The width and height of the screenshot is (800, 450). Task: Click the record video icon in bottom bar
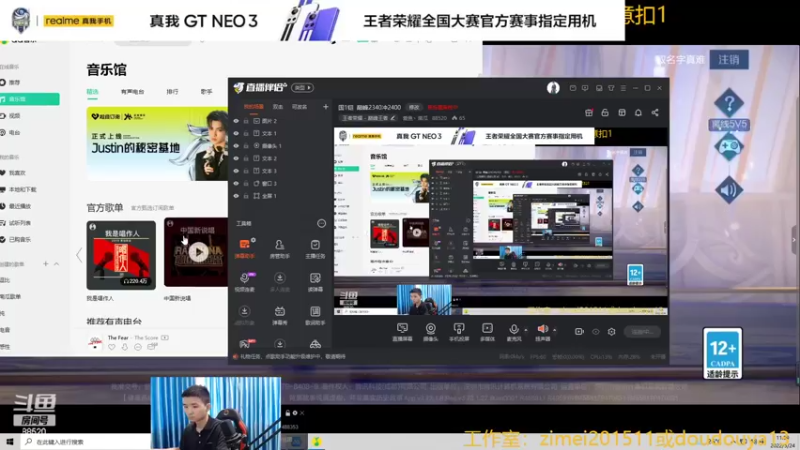[x=579, y=332]
